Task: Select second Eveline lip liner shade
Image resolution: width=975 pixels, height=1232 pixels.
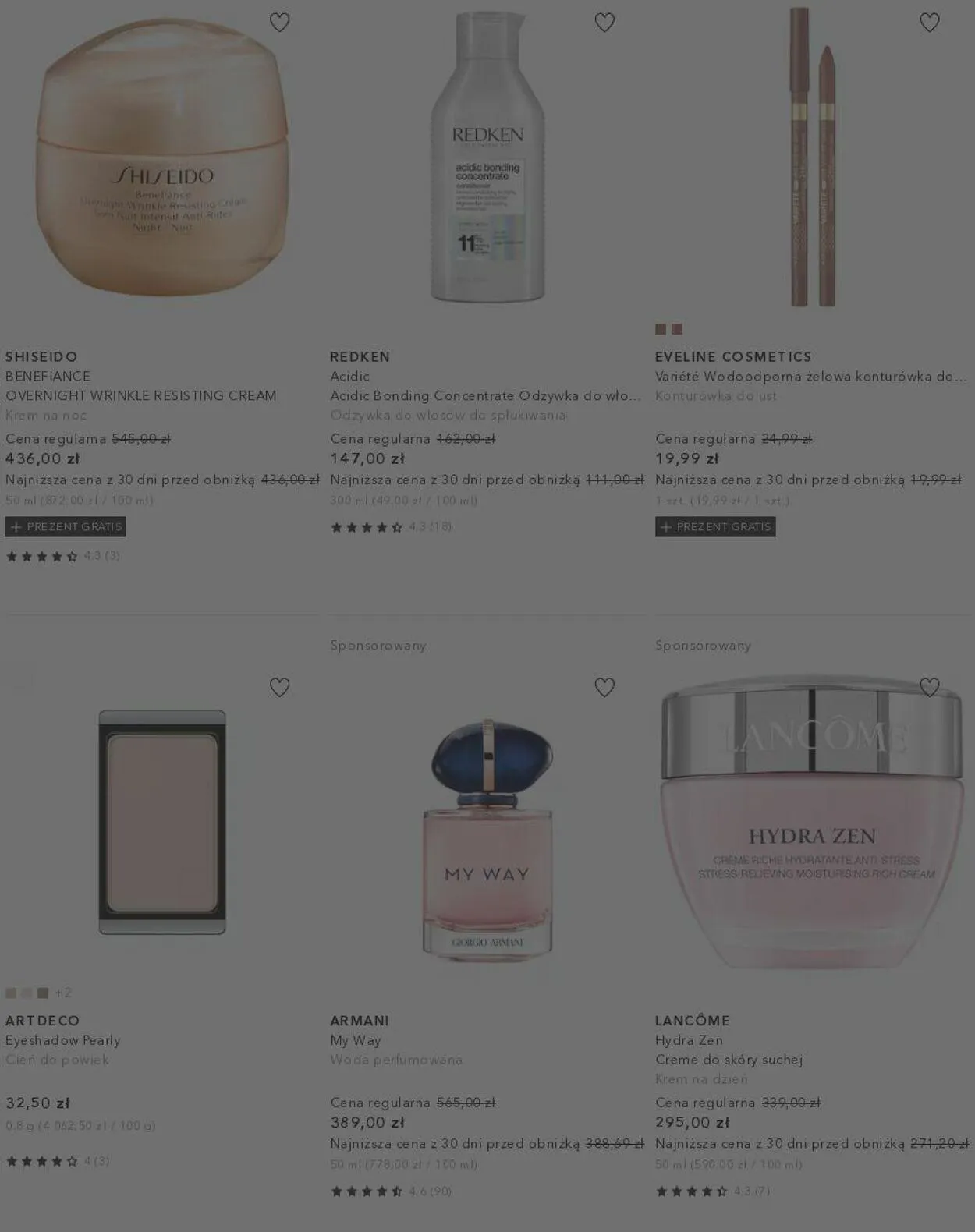Action: point(677,329)
